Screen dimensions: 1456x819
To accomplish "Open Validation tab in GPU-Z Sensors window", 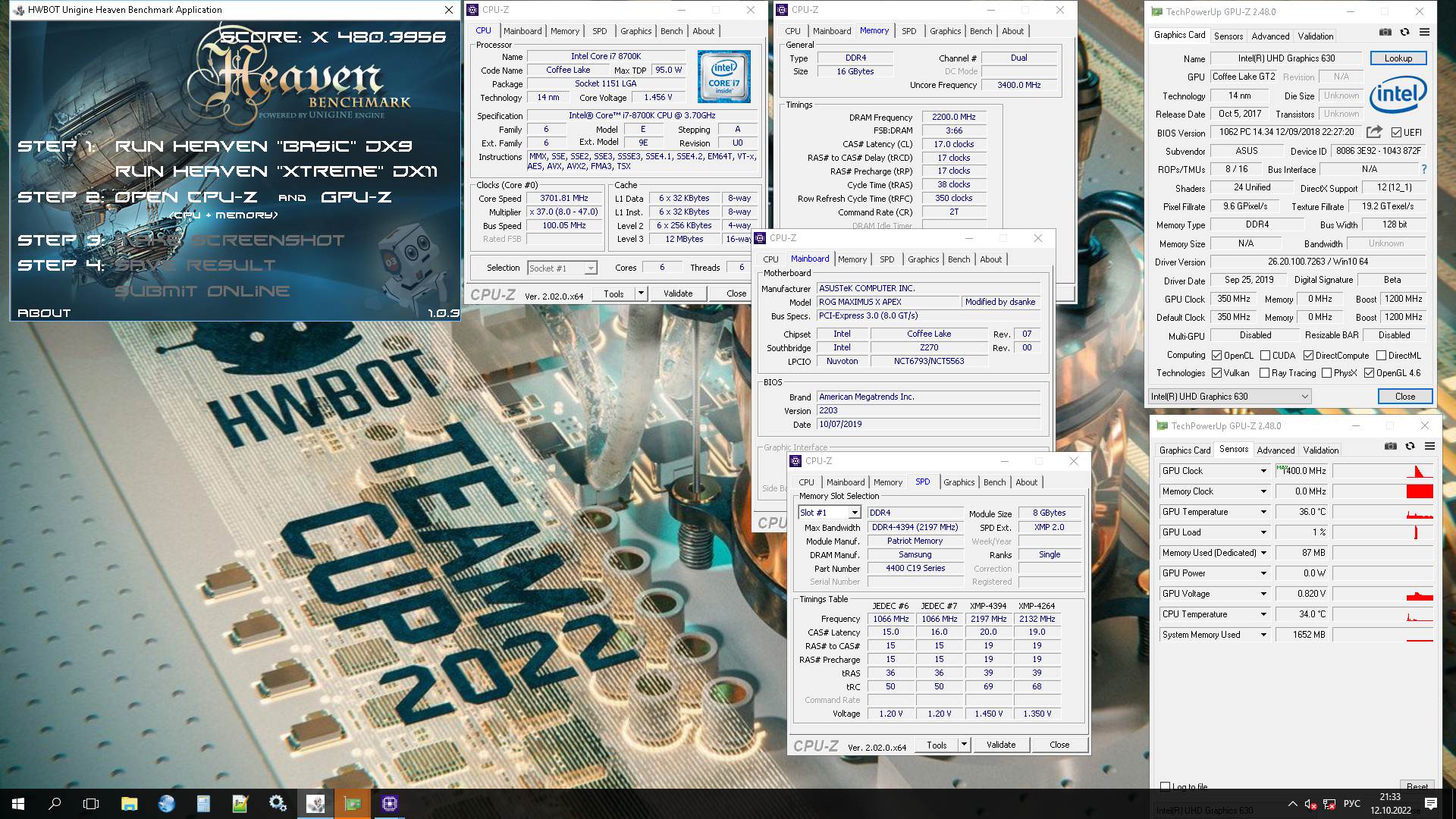I will (x=1321, y=450).
